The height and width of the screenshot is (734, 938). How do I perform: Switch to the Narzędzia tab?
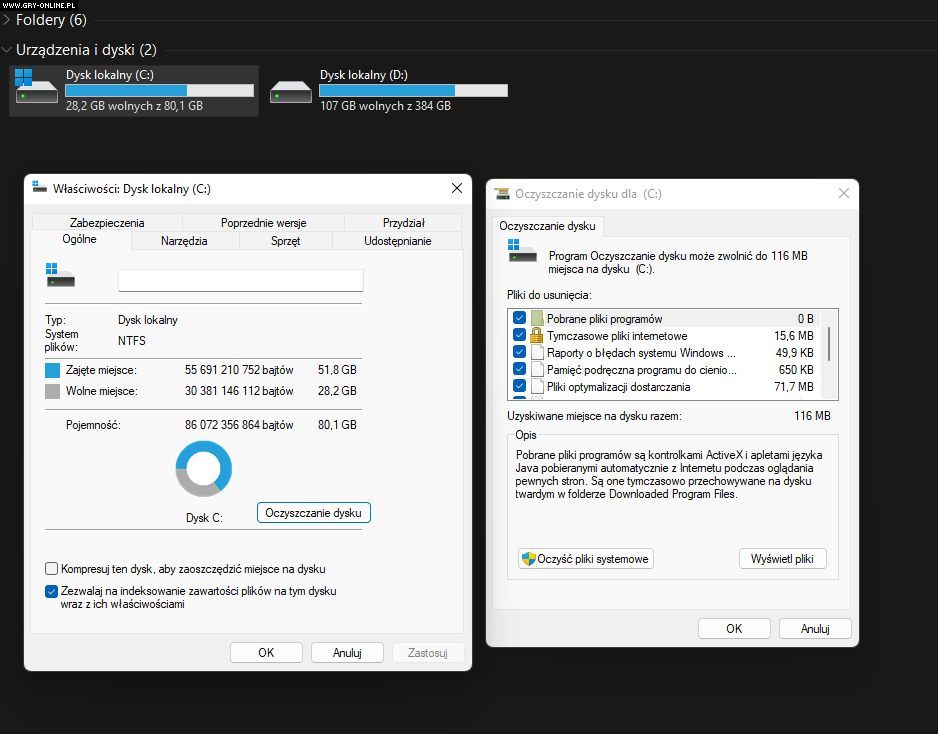[x=184, y=241]
